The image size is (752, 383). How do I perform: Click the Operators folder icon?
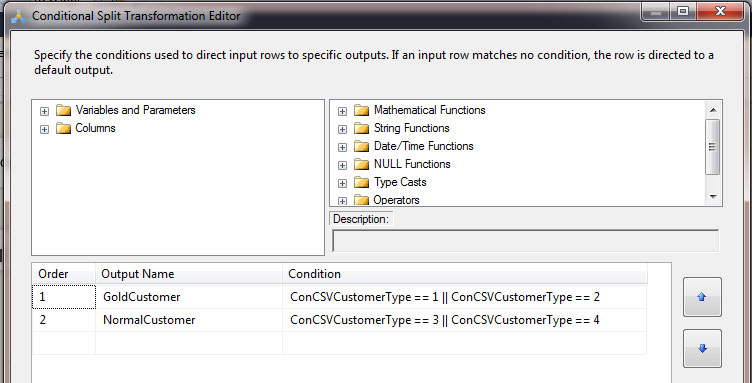361,200
